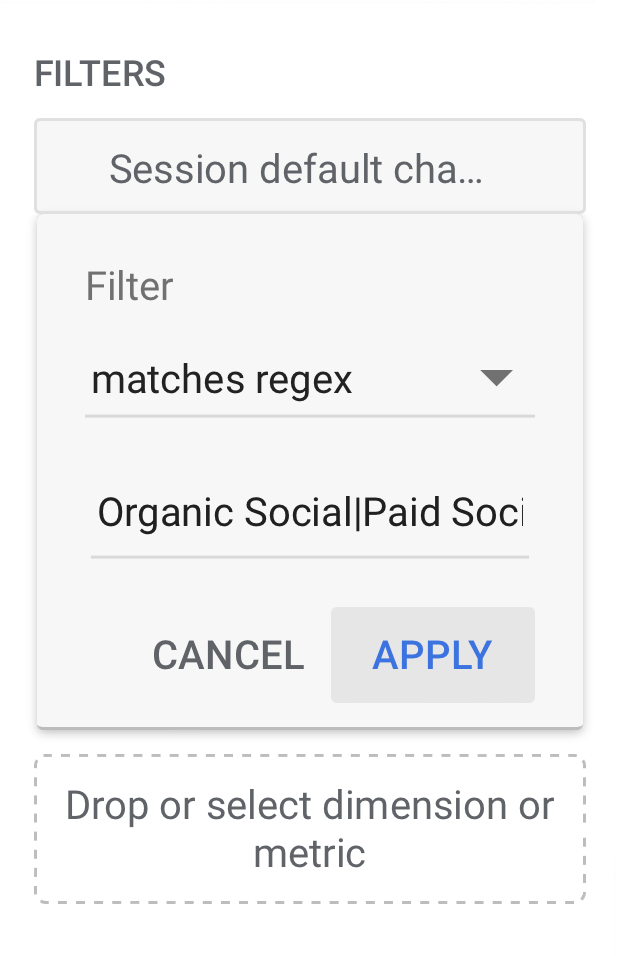Screen dimensions: 626x956
Task: Toggle the match-type list with the triangle icon
Action: tap(496, 379)
